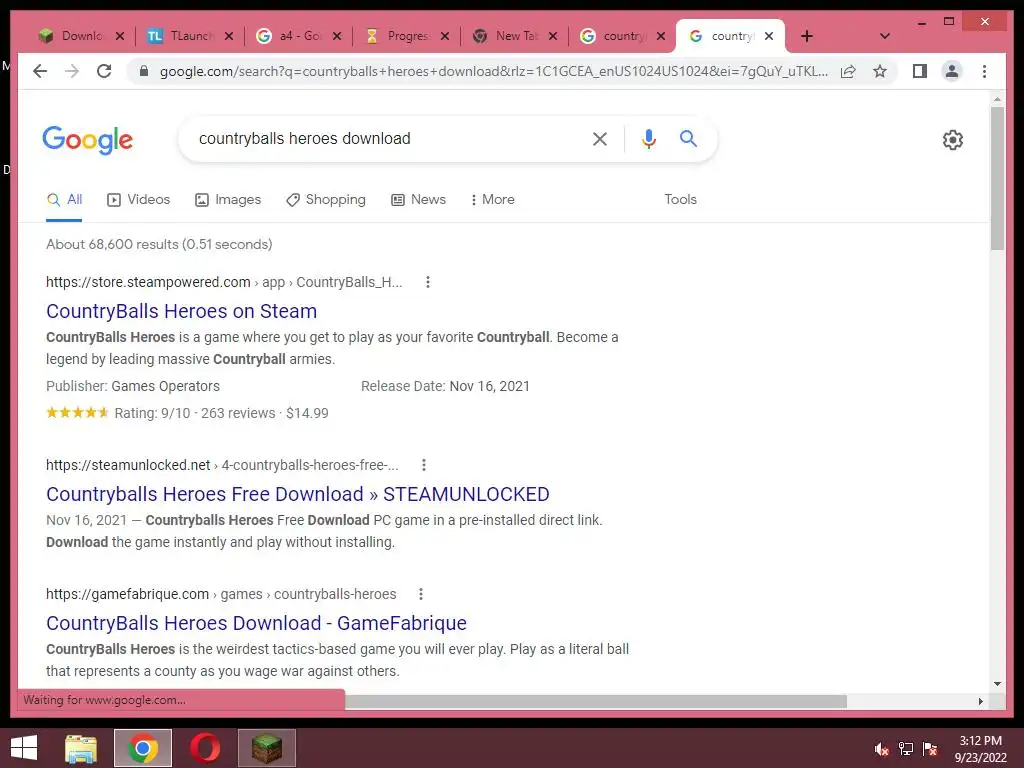The width and height of the screenshot is (1024, 768).
Task: Open the Minecraft block taskbar icon
Action: 267,748
